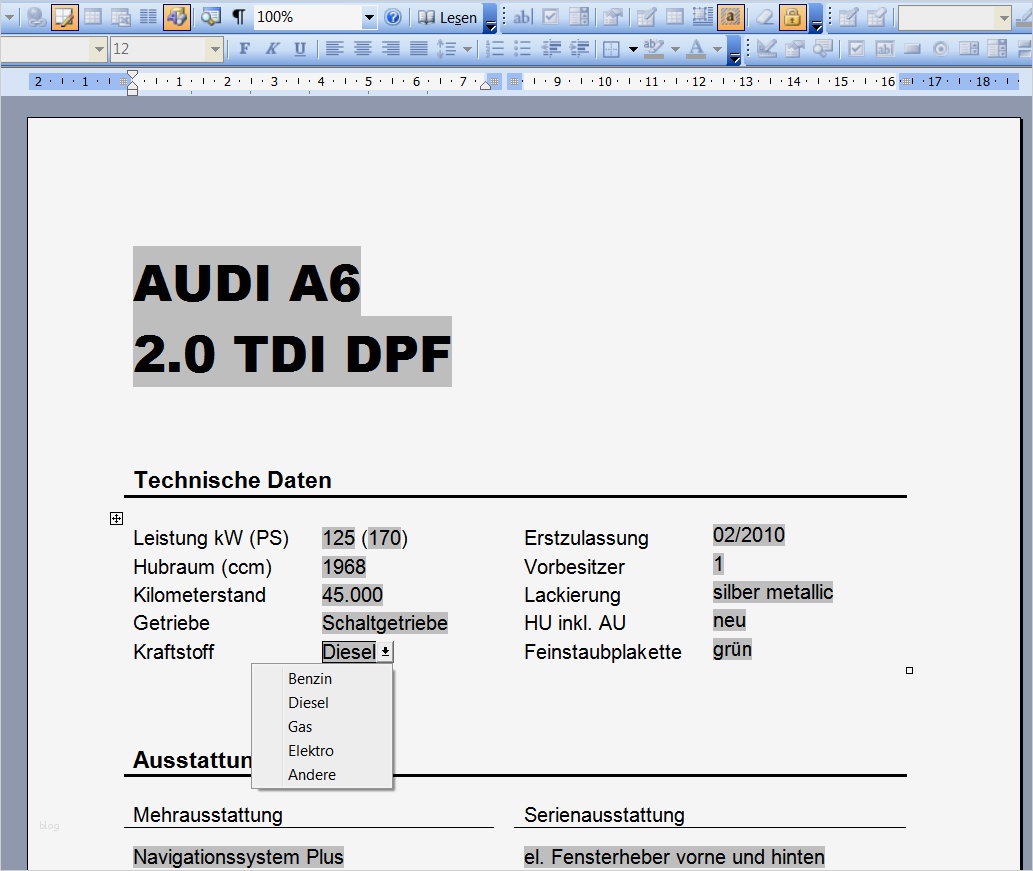Toggle form field shading
1033x871 pixels.
coord(730,17)
